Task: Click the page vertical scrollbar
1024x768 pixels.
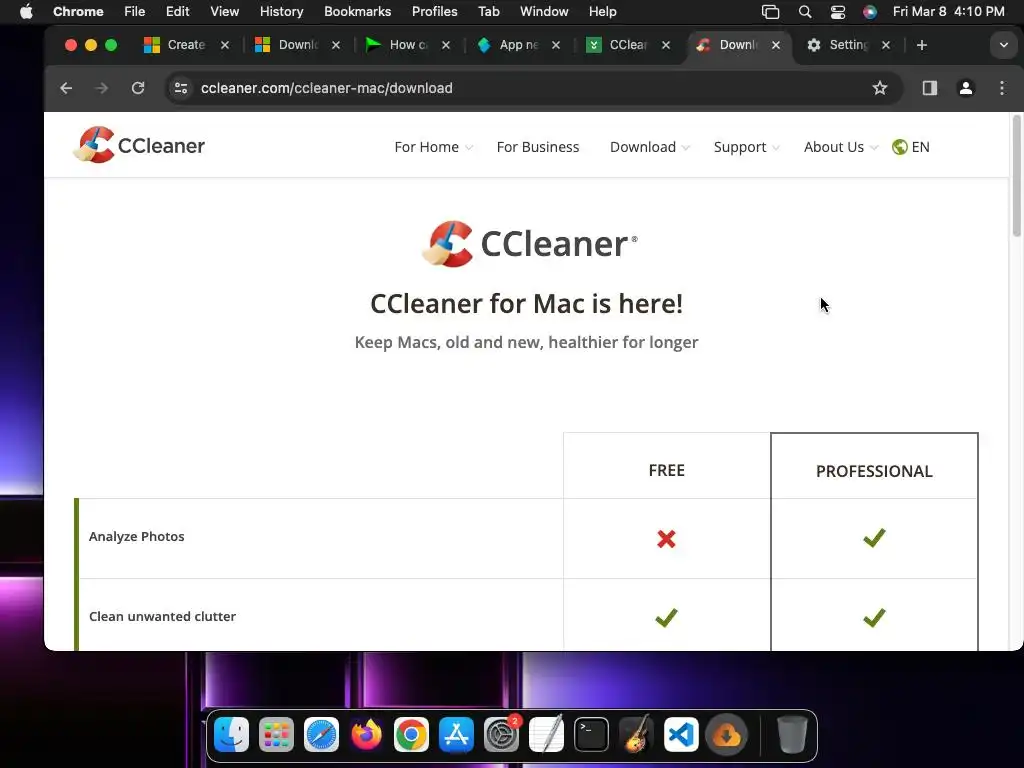Action: coord(1016,176)
